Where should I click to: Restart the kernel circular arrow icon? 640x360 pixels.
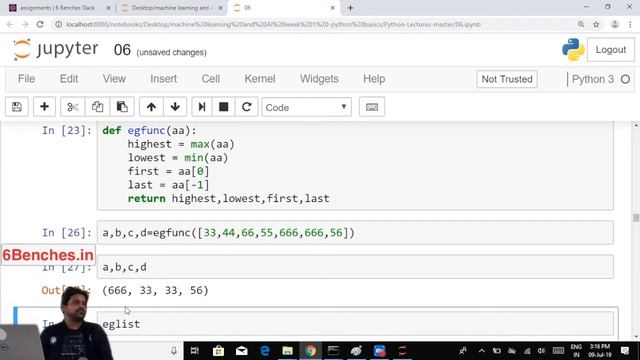tap(247, 107)
